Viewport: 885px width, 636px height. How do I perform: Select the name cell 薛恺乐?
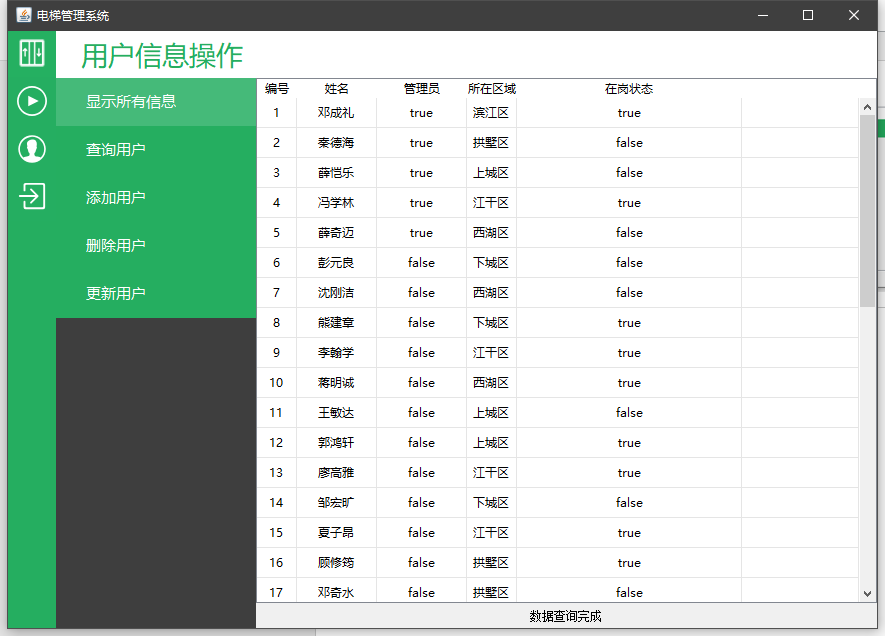point(336,173)
